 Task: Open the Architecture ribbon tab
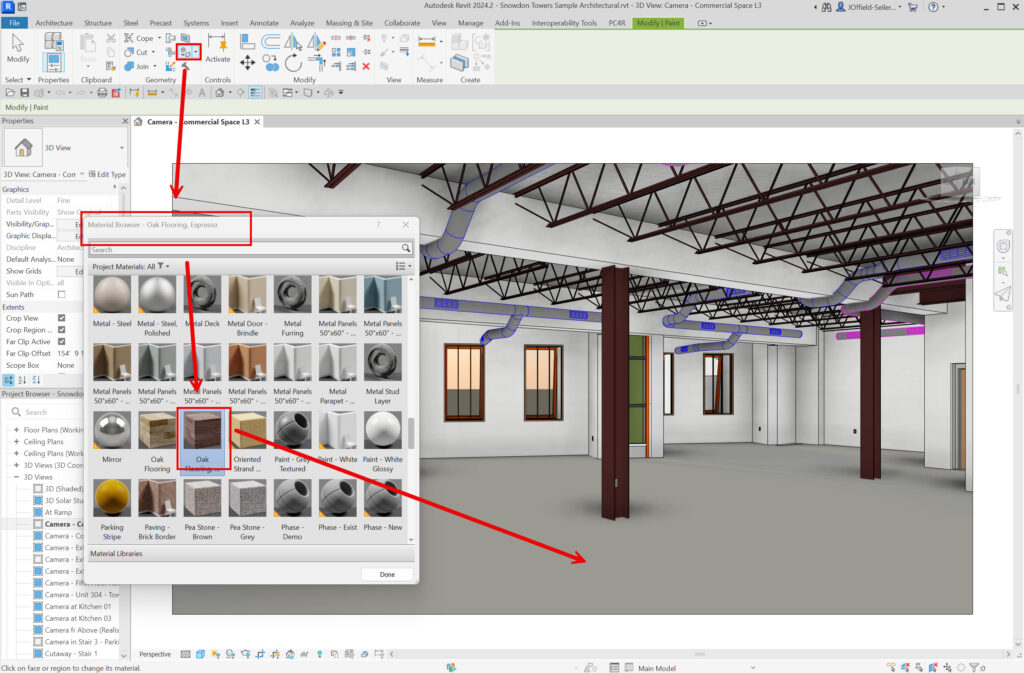tap(54, 23)
